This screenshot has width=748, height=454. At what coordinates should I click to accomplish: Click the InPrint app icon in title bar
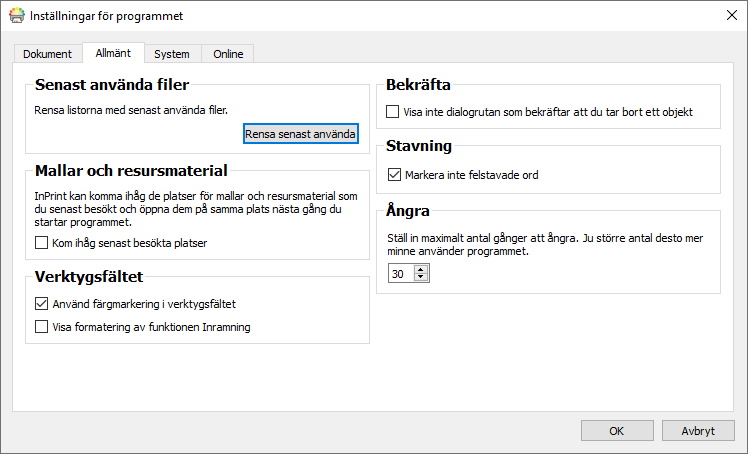coord(15,16)
